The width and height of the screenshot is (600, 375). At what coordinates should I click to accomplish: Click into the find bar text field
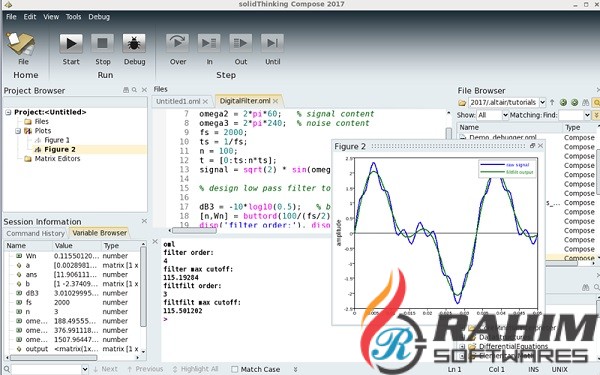point(46,369)
